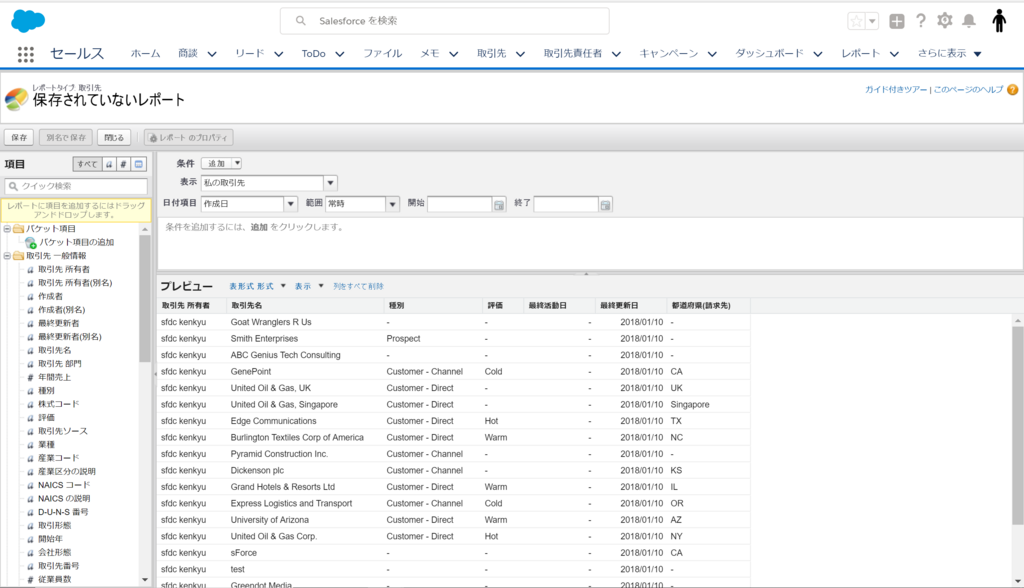Open the キャンペーン tab
1024x588 pixels.
pos(668,54)
